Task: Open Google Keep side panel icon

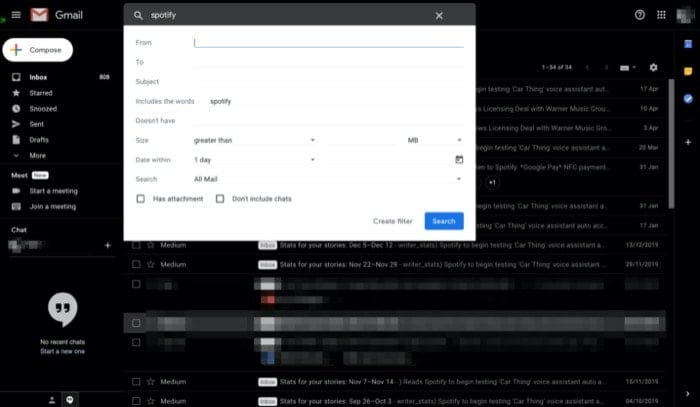Action: pyautogui.click(x=688, y=71)
